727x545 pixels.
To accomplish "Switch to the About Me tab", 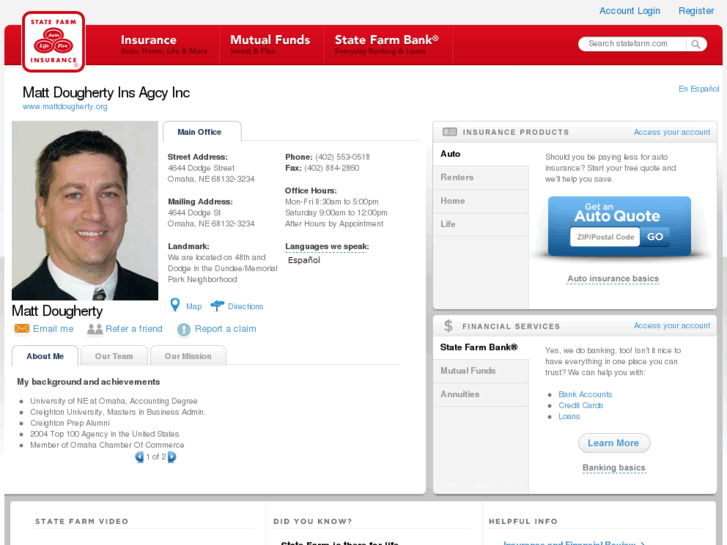I will pos(45,356).
